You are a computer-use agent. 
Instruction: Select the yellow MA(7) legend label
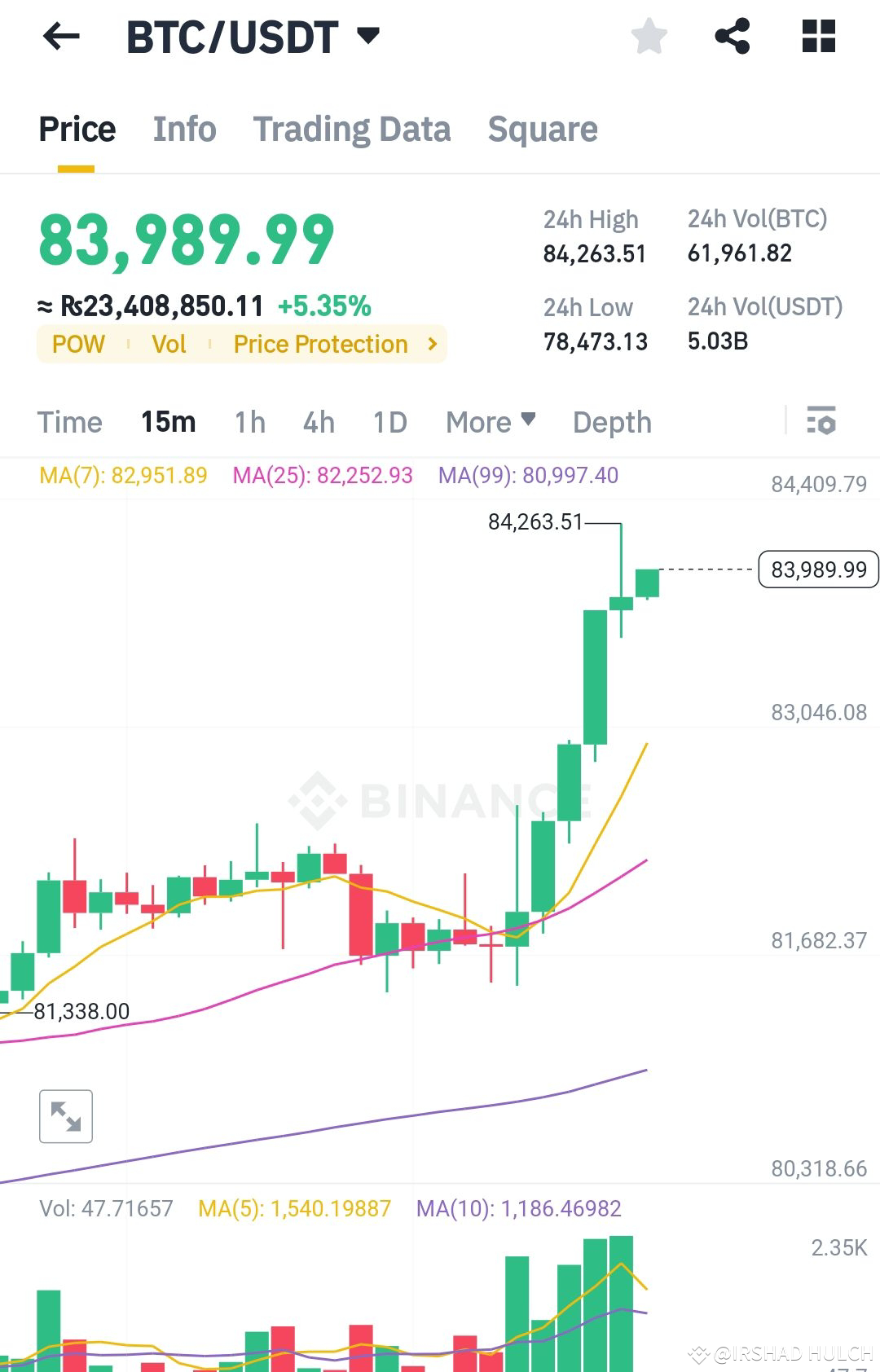[121, 476]
